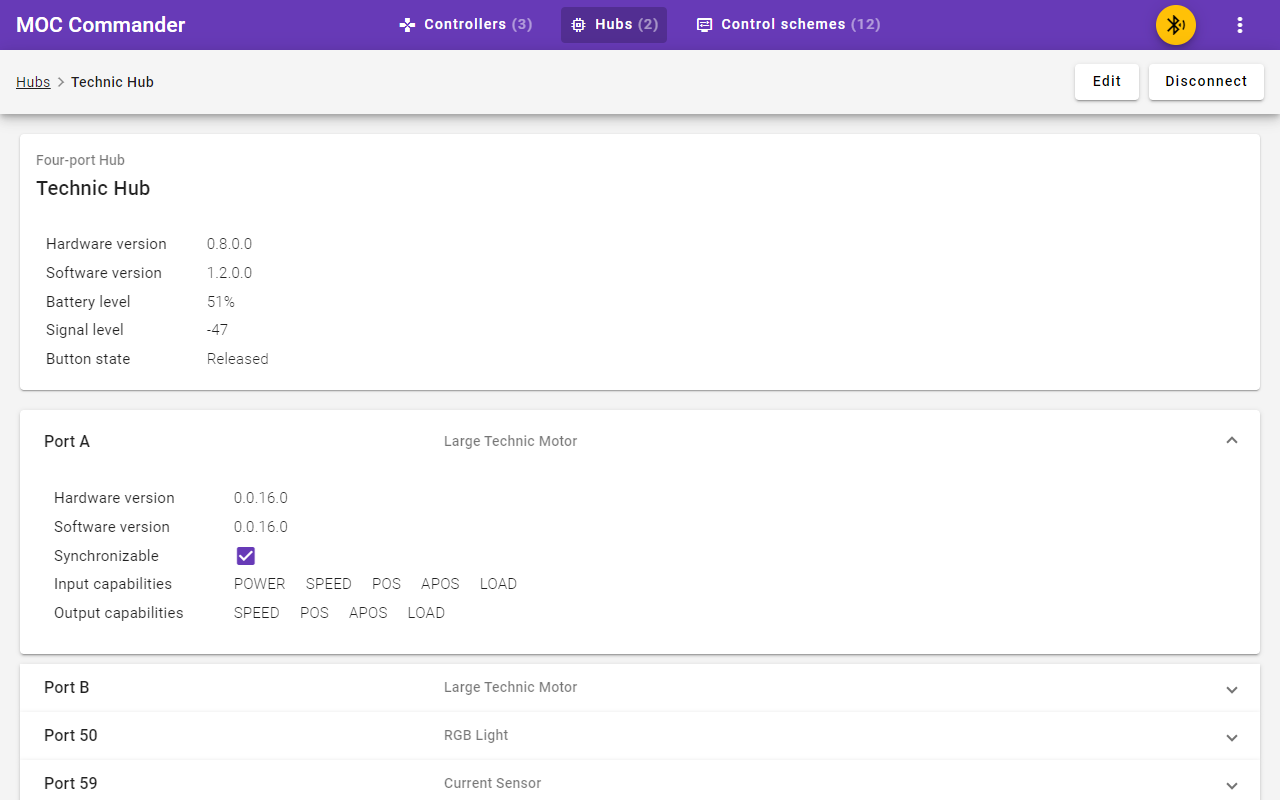The width and height of the screenshot is (1280, 800).
Task: Click Technic Hub in the breadcrumb
Action: pos(112,82)
